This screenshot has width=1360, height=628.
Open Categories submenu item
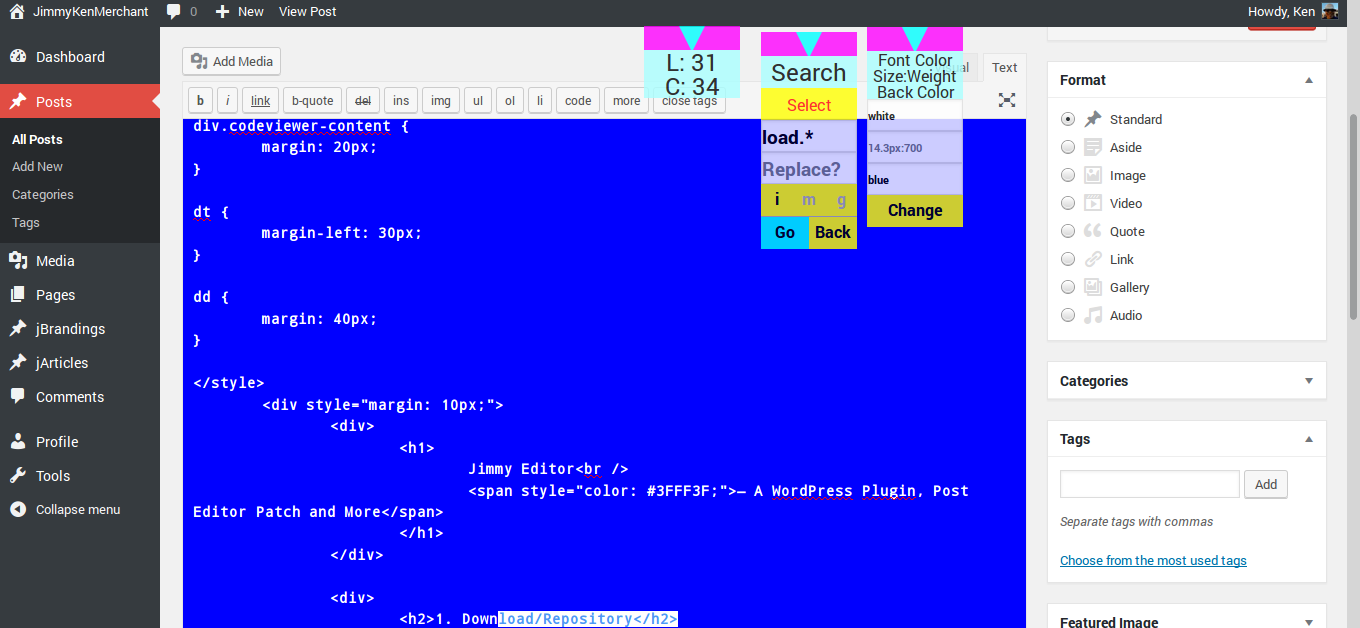click(x=43, y=195)
